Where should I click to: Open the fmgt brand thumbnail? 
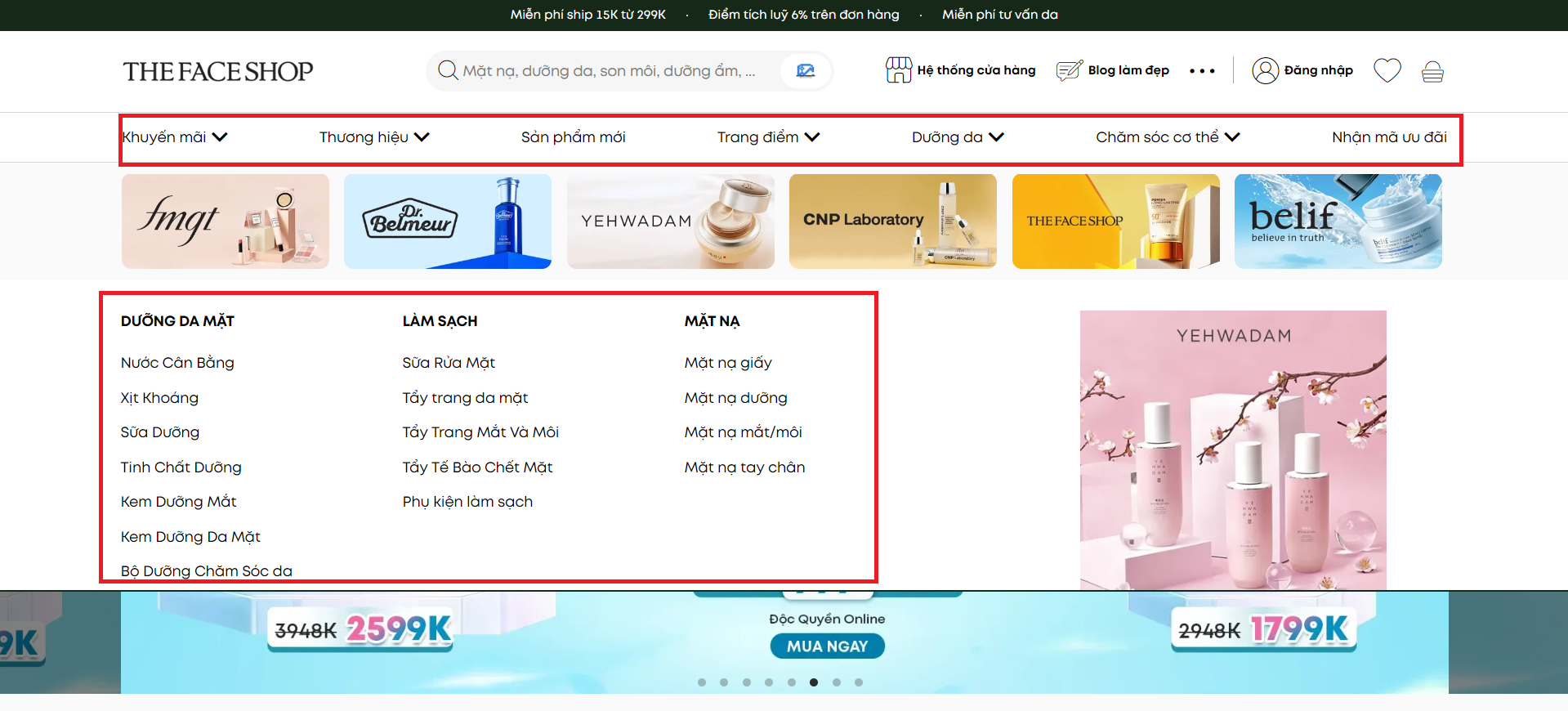226,221
